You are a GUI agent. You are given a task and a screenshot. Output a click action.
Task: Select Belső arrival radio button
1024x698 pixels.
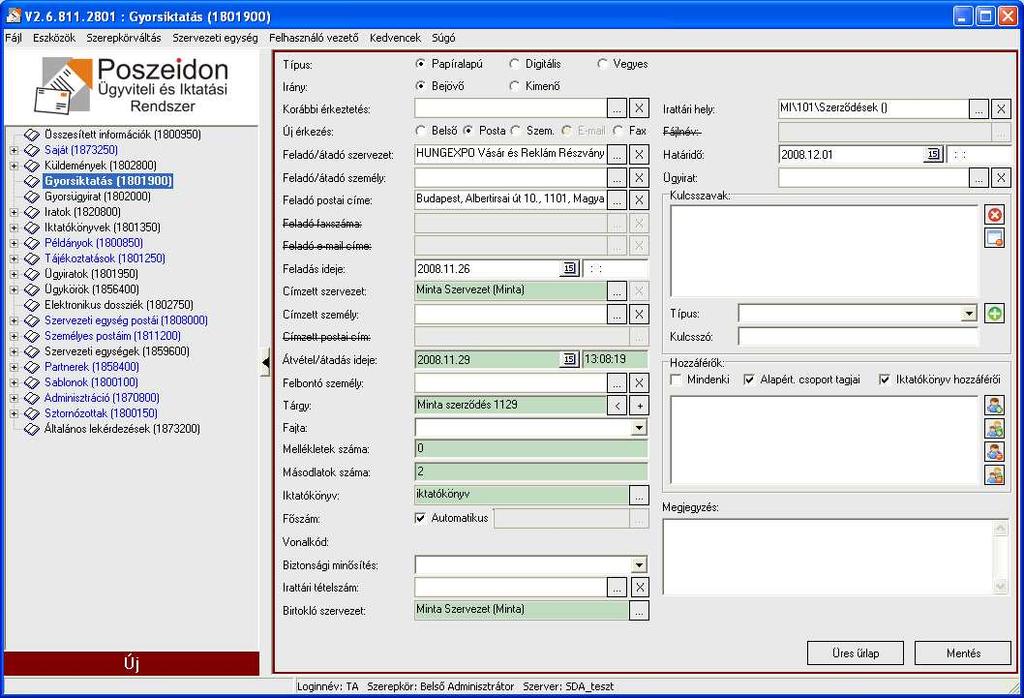421,131
